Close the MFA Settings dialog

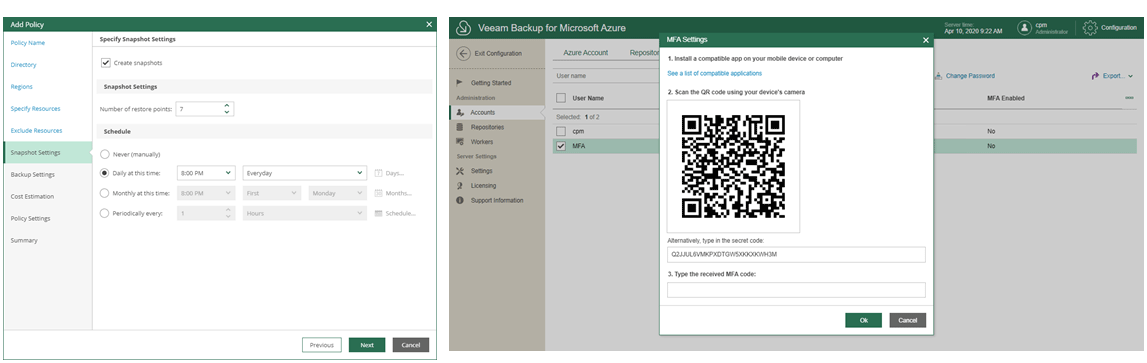[x=925, y=40]
